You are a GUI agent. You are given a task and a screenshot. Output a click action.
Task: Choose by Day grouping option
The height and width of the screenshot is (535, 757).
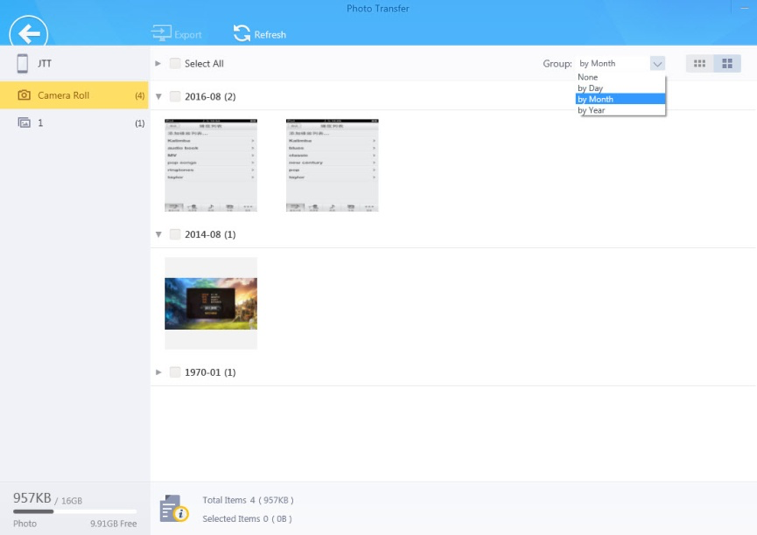(x=620, y=88)
